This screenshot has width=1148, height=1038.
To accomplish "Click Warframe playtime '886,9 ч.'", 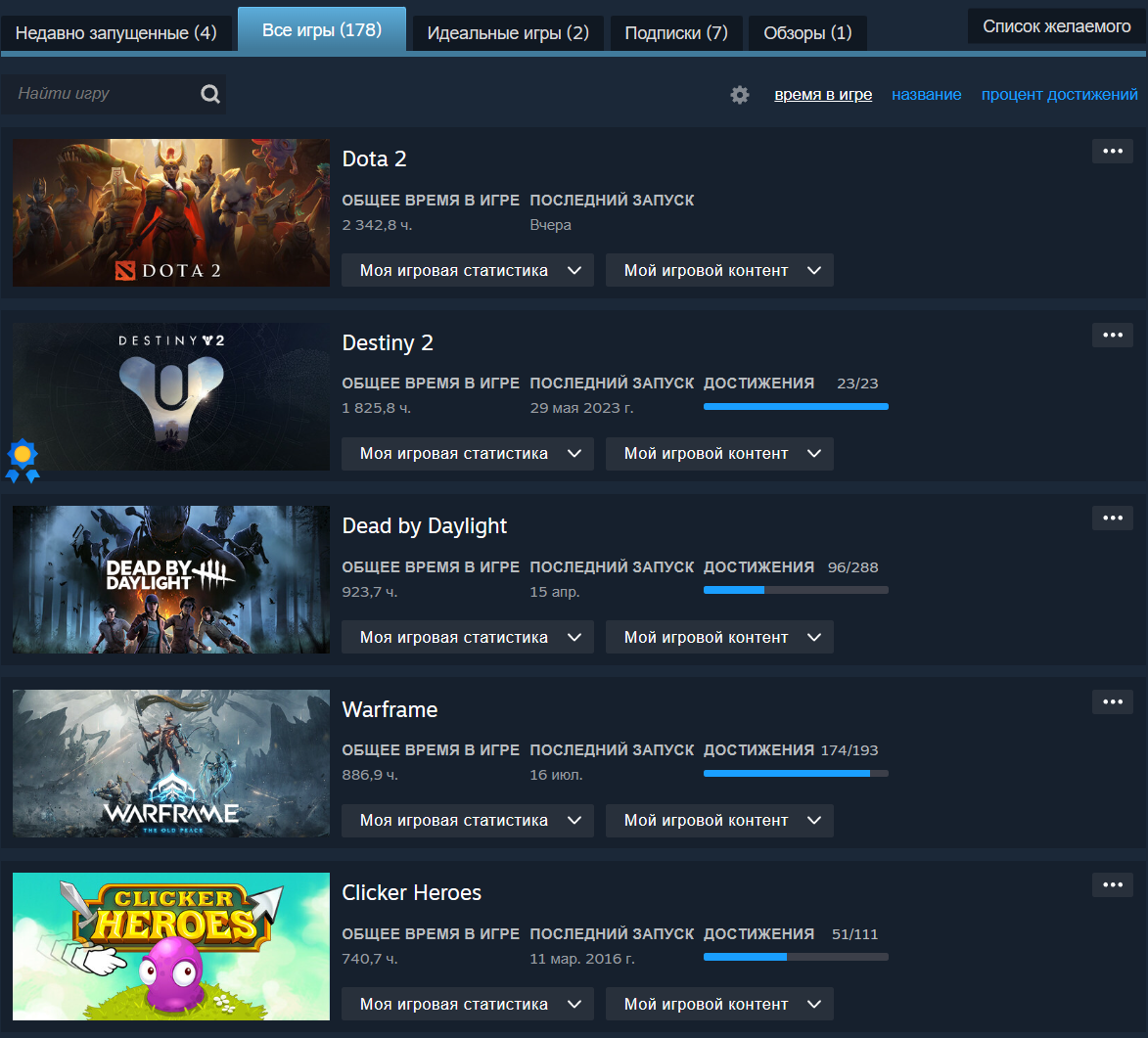I will click(370, 775).
